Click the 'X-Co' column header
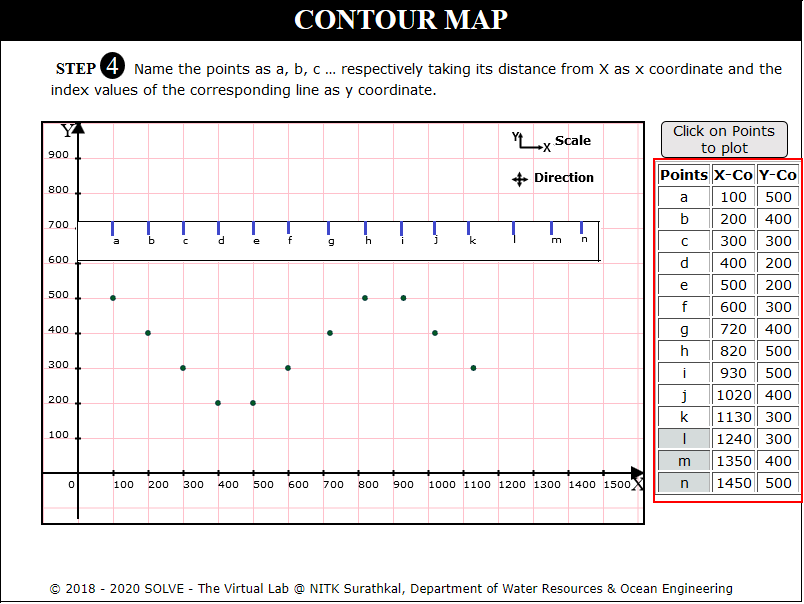 coord(733,175)
